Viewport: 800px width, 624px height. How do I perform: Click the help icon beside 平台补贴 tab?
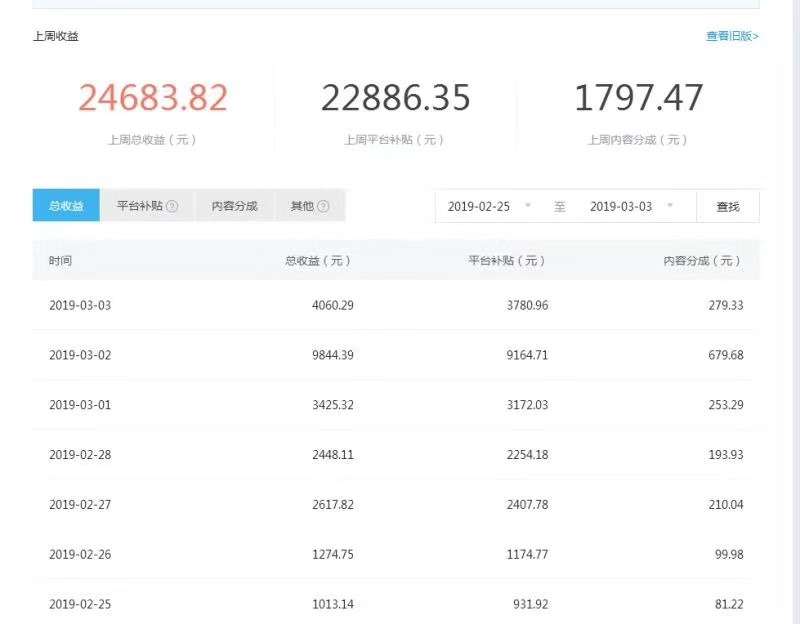pyautogui.click(x=172, y=206)
